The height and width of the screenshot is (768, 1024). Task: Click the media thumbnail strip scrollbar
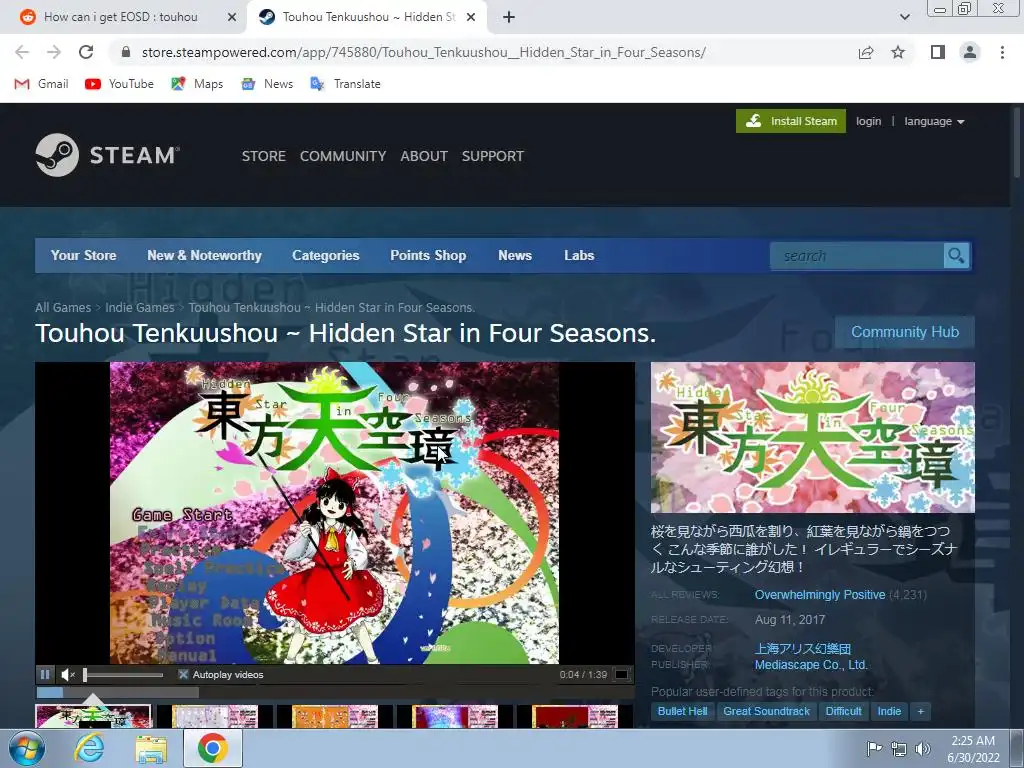click(334, 692)
